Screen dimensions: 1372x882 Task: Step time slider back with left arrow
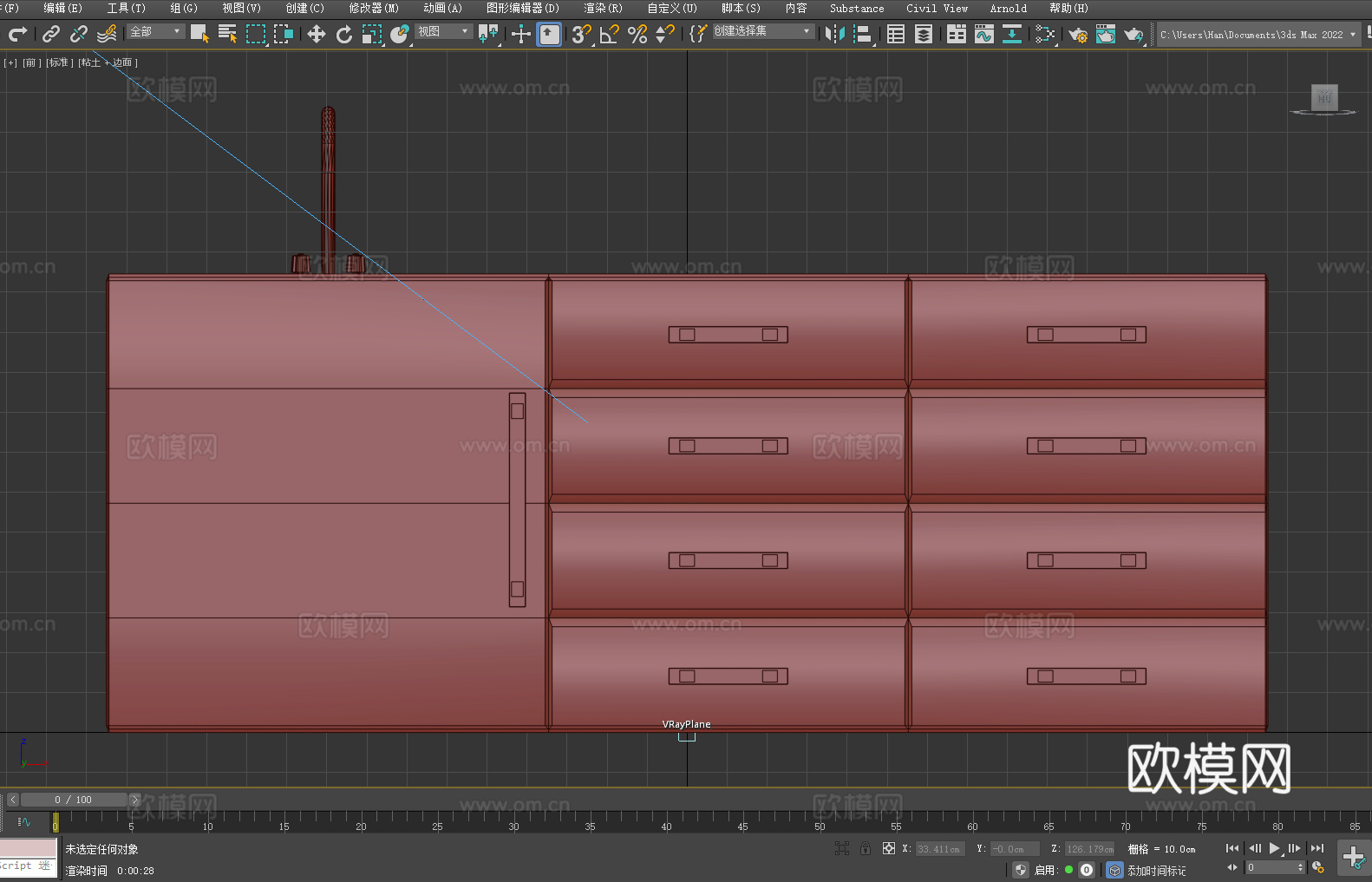(x=13, y=800)
